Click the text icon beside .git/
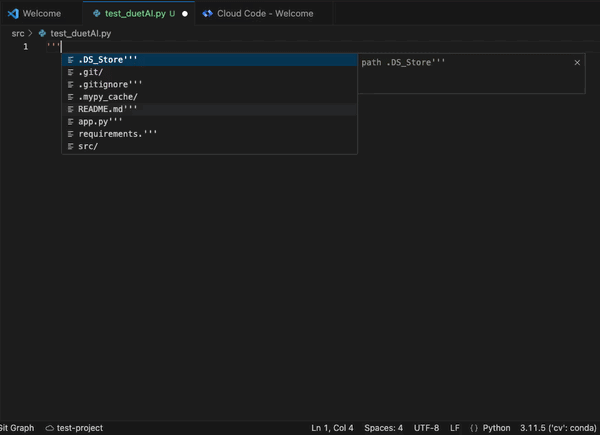Image resolution: width=600 pixels, height=435 pixels. pyautogui.click(x=70, y=72)
